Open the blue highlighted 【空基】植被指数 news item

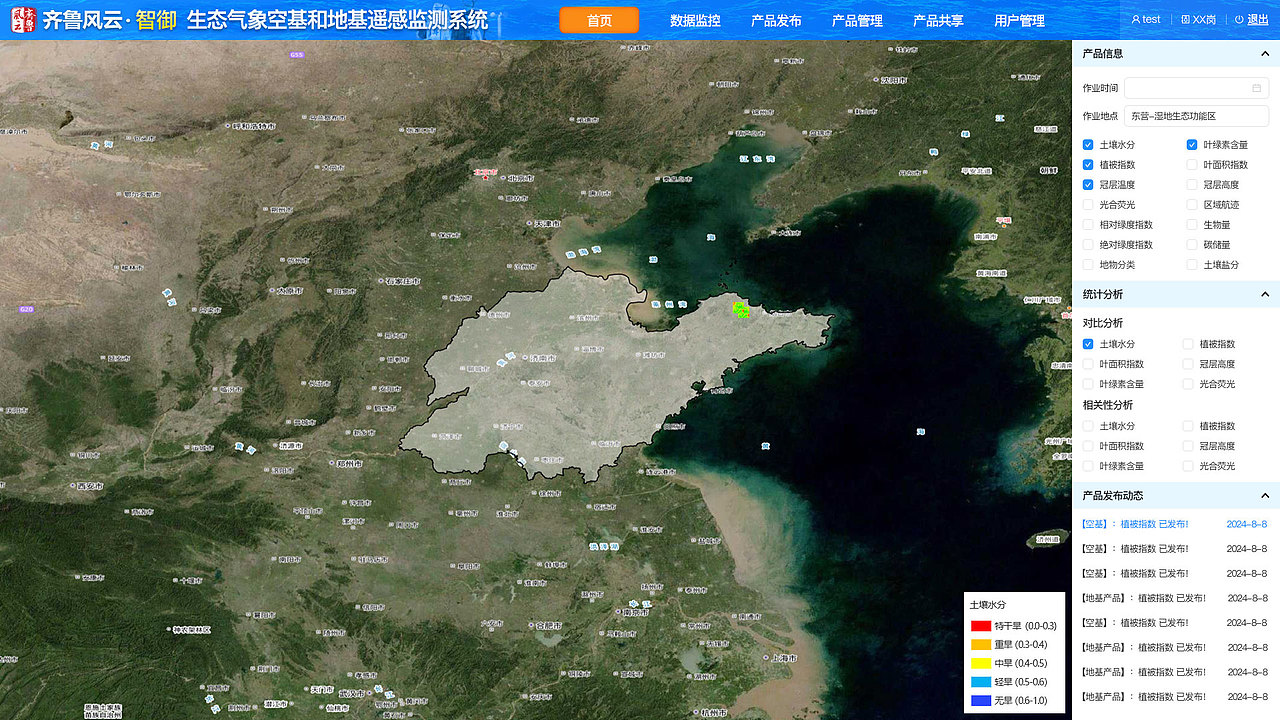[x=1174, y=524]
